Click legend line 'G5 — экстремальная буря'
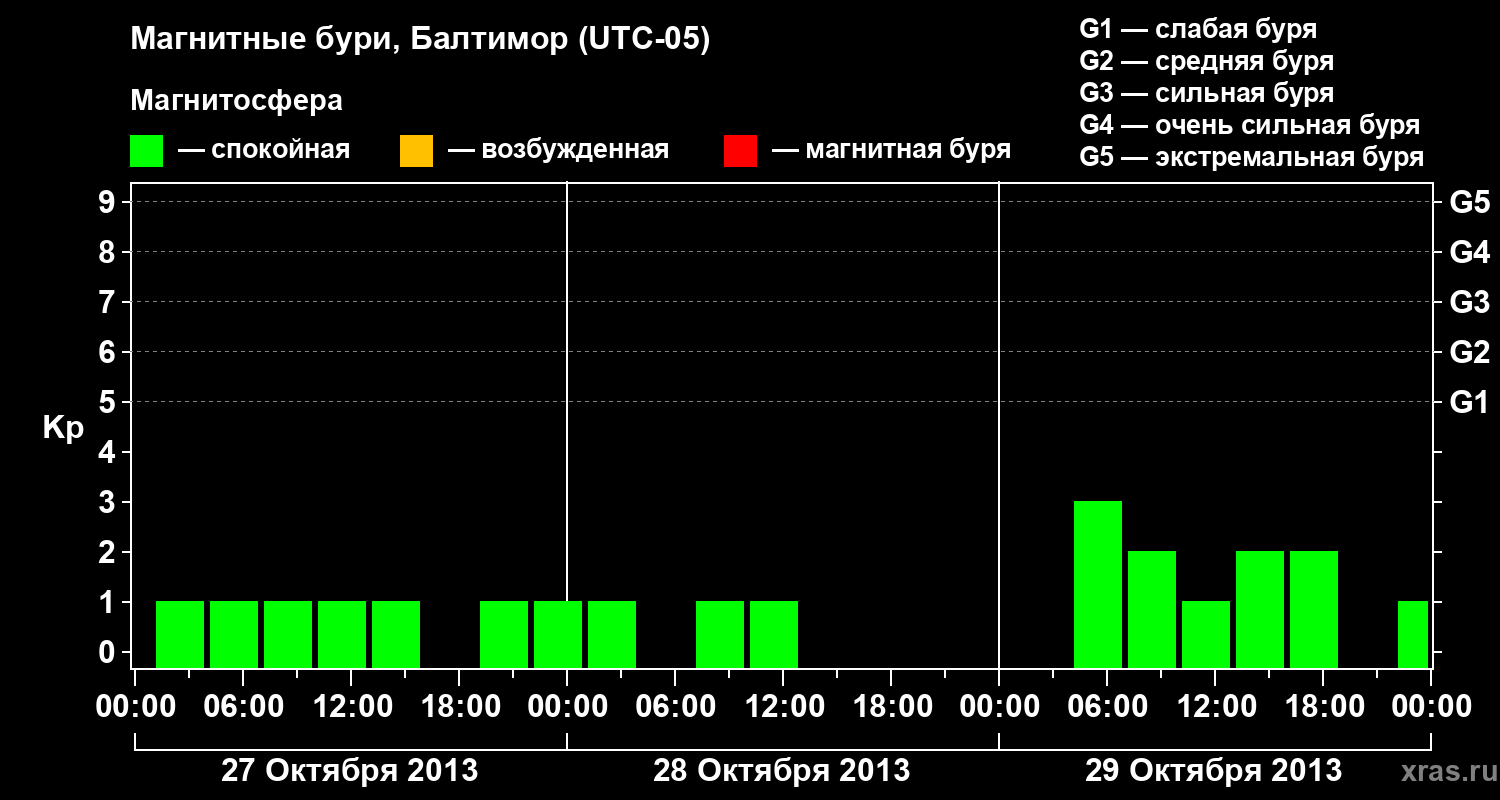The height and width of the screenshot is (800, 1500). pyautogui.click(x=1252, y=157)
